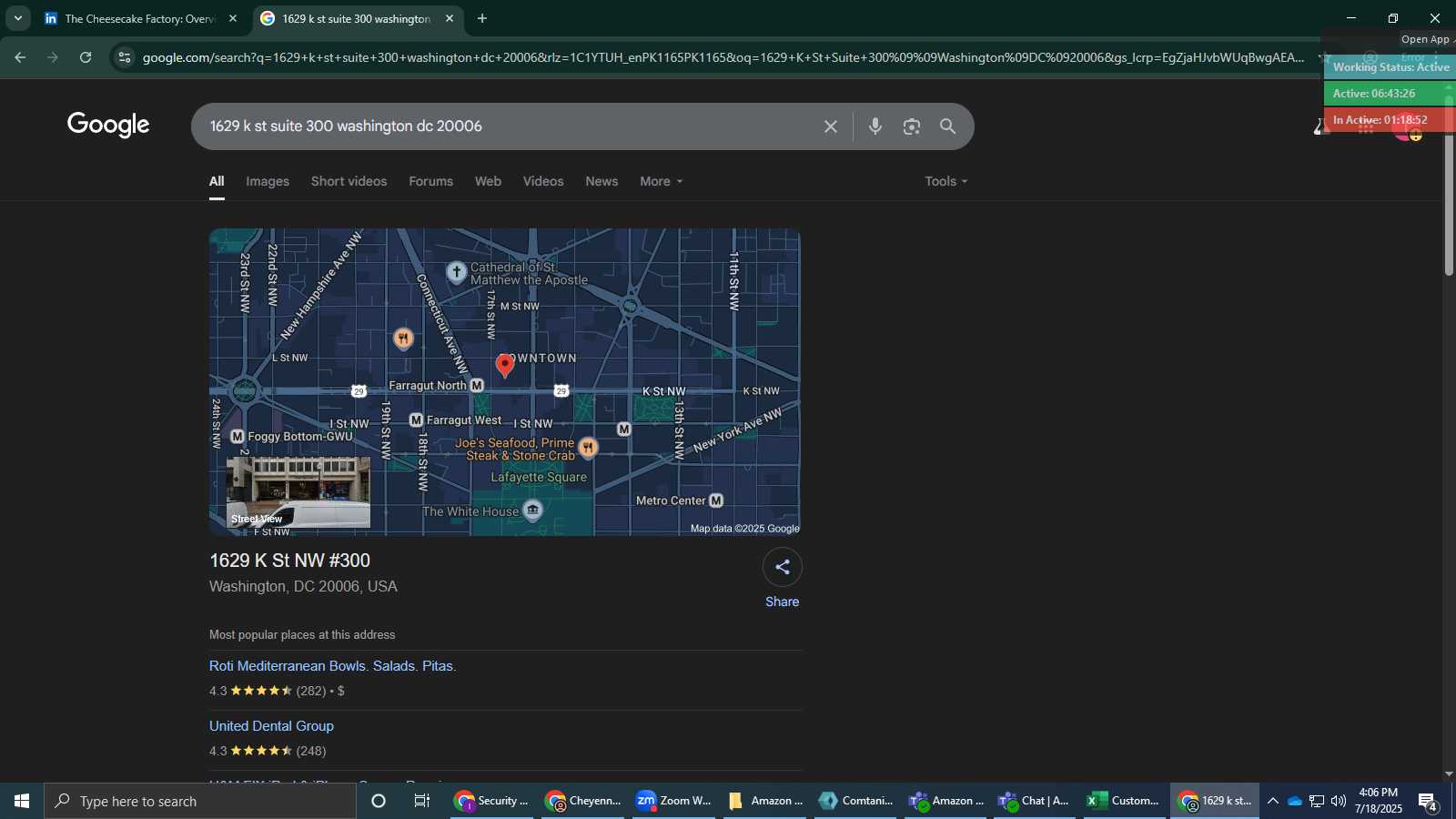Open Roti Mediterranean Bowls link
The image size is (1456, 819).
(x=333, y=666)
